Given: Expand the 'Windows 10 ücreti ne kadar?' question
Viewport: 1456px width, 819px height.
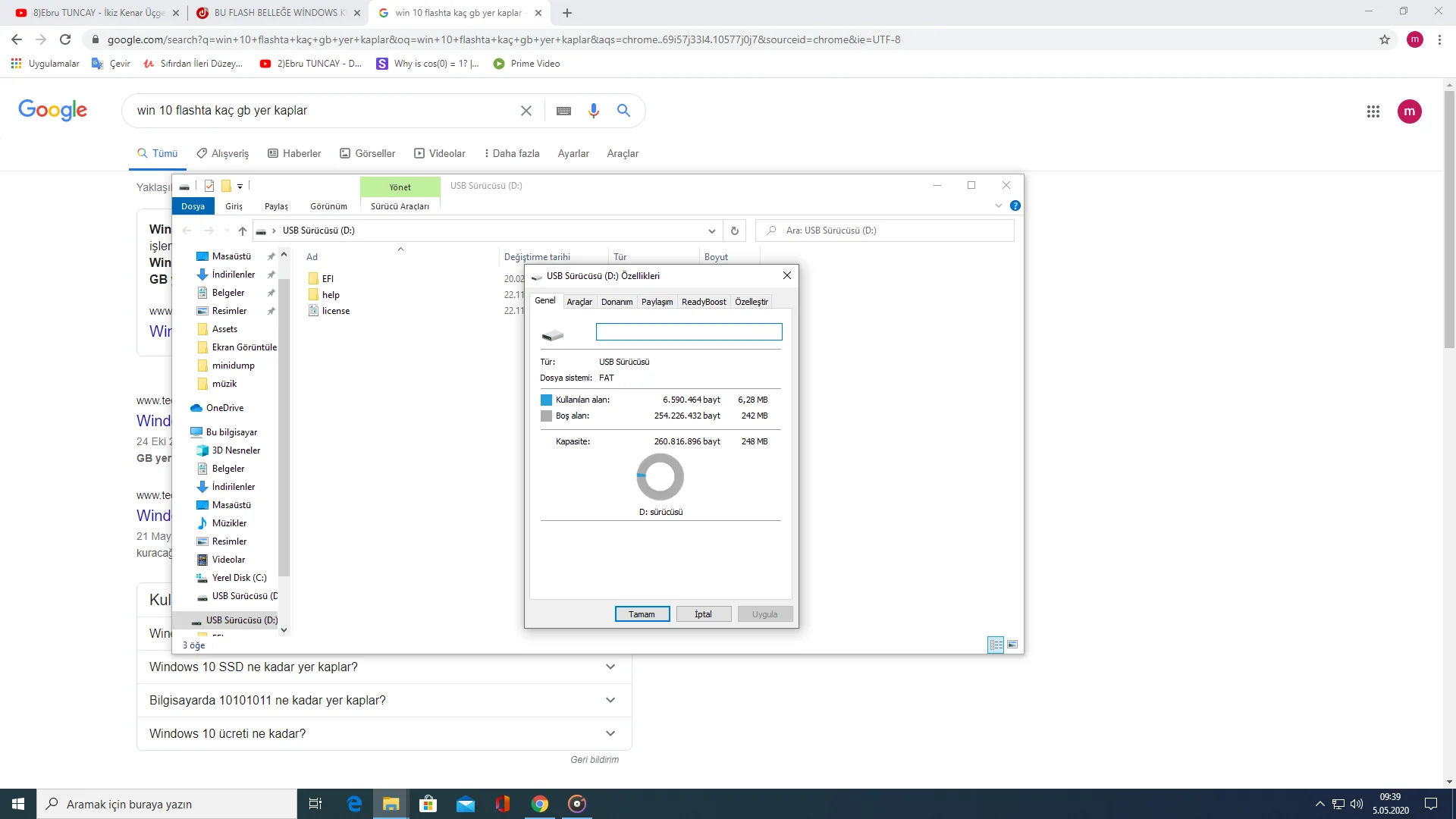Looking at the screenshot, I should pyautogui.click(x=610, y=733).
